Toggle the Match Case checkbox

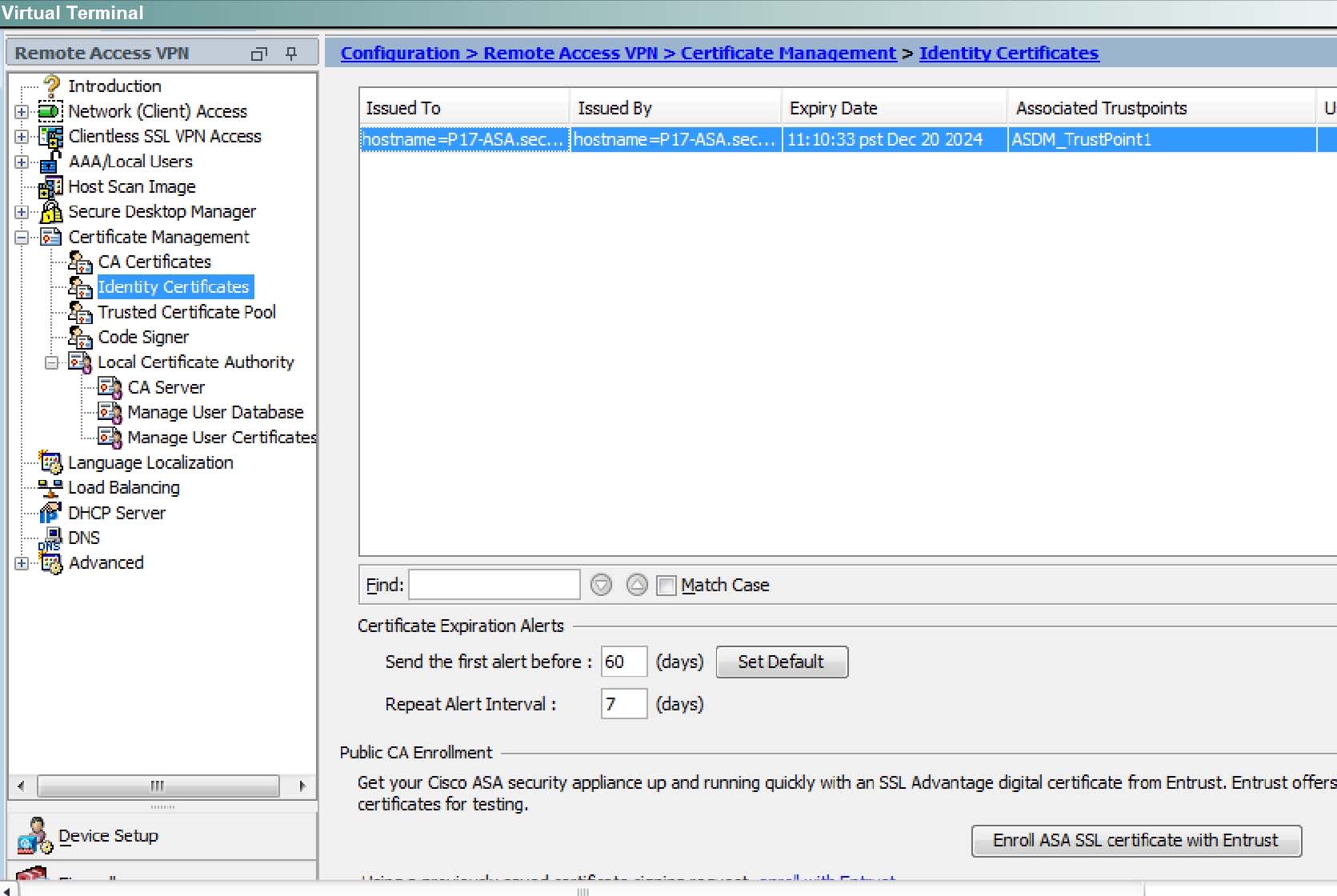pyautogui.click(x=666, y=586)
